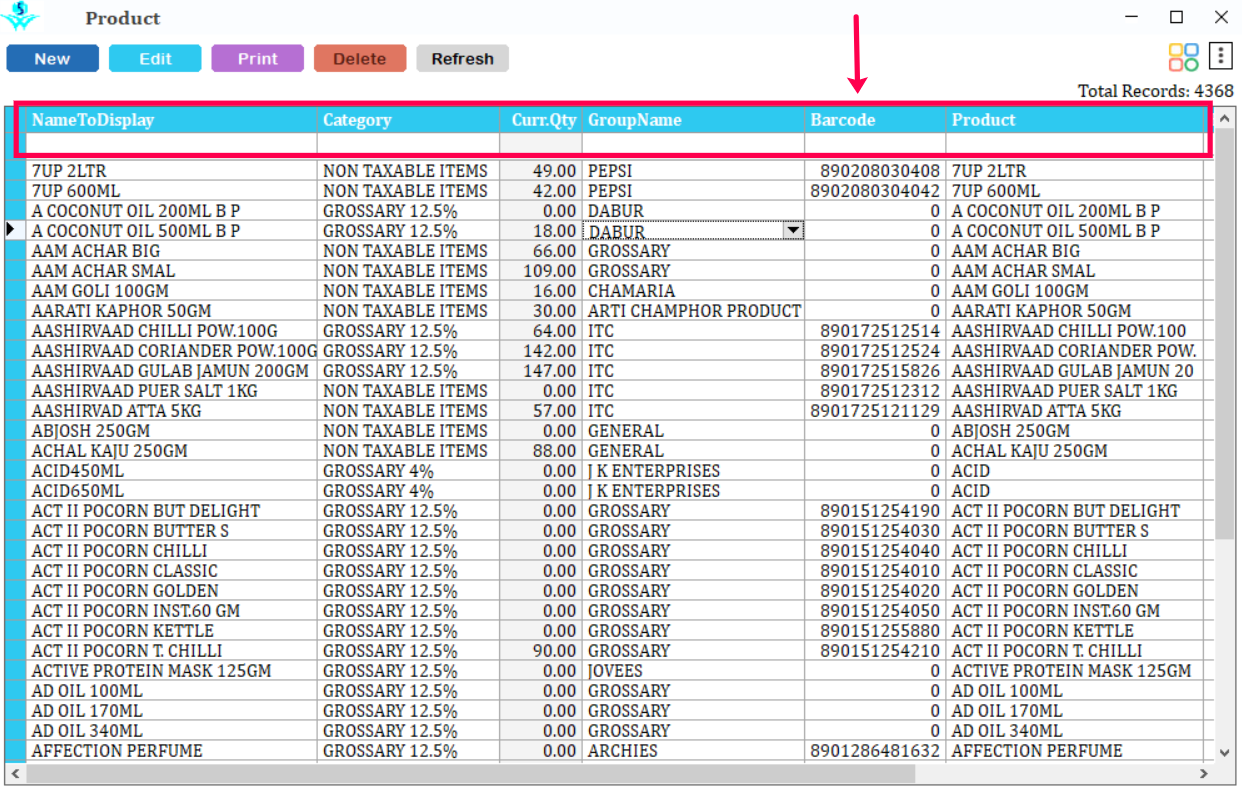Select ACT II POCORN GOLDEN name cell
1242x789 pixels.
click(171, 591)
